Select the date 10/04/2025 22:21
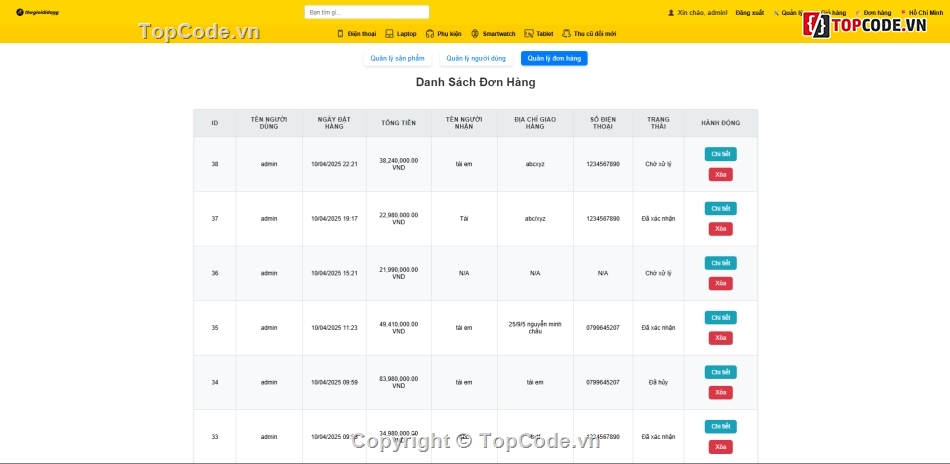The height and width of the screenshot is (464, 950). coord(334,164)
